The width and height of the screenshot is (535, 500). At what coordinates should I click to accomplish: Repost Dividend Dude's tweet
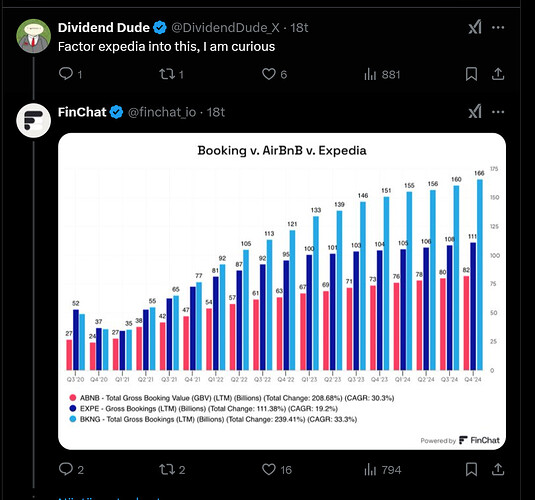(x=171, y=74)
